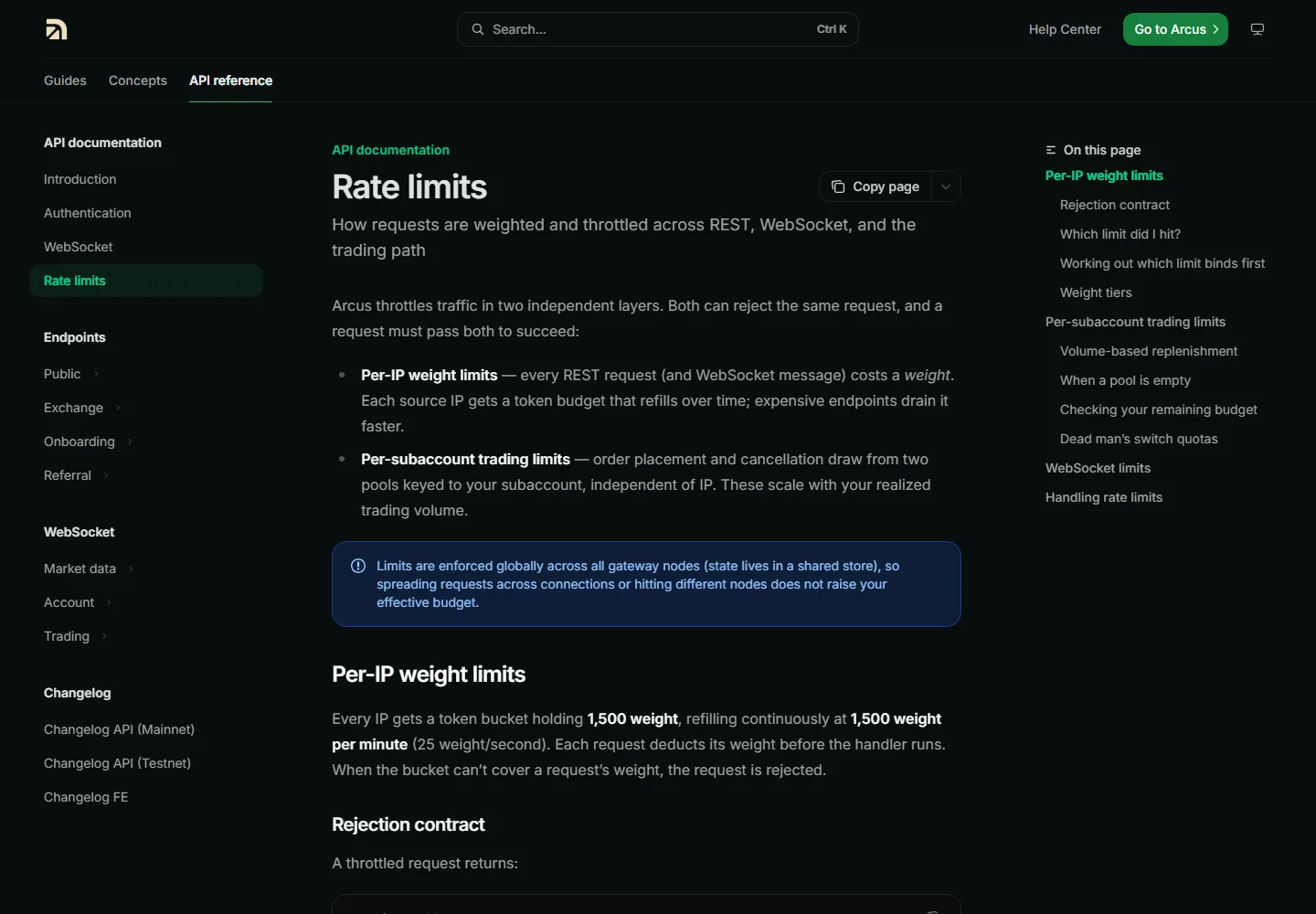Viewport: 1316px width, 914px height.
Task: Switch to the Guides tab
Action: (x=65, y=80)
